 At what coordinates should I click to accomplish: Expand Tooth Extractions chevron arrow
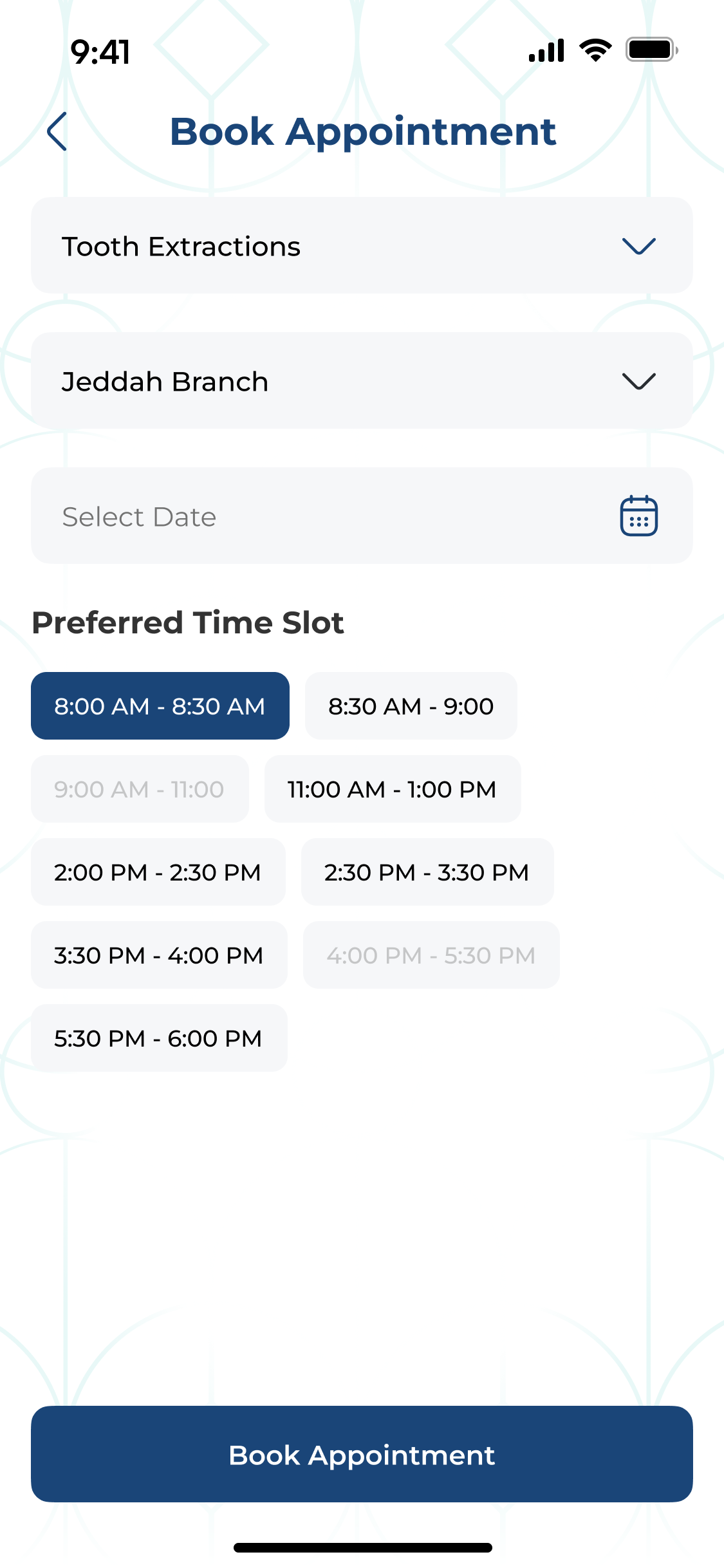click(638, 246)
